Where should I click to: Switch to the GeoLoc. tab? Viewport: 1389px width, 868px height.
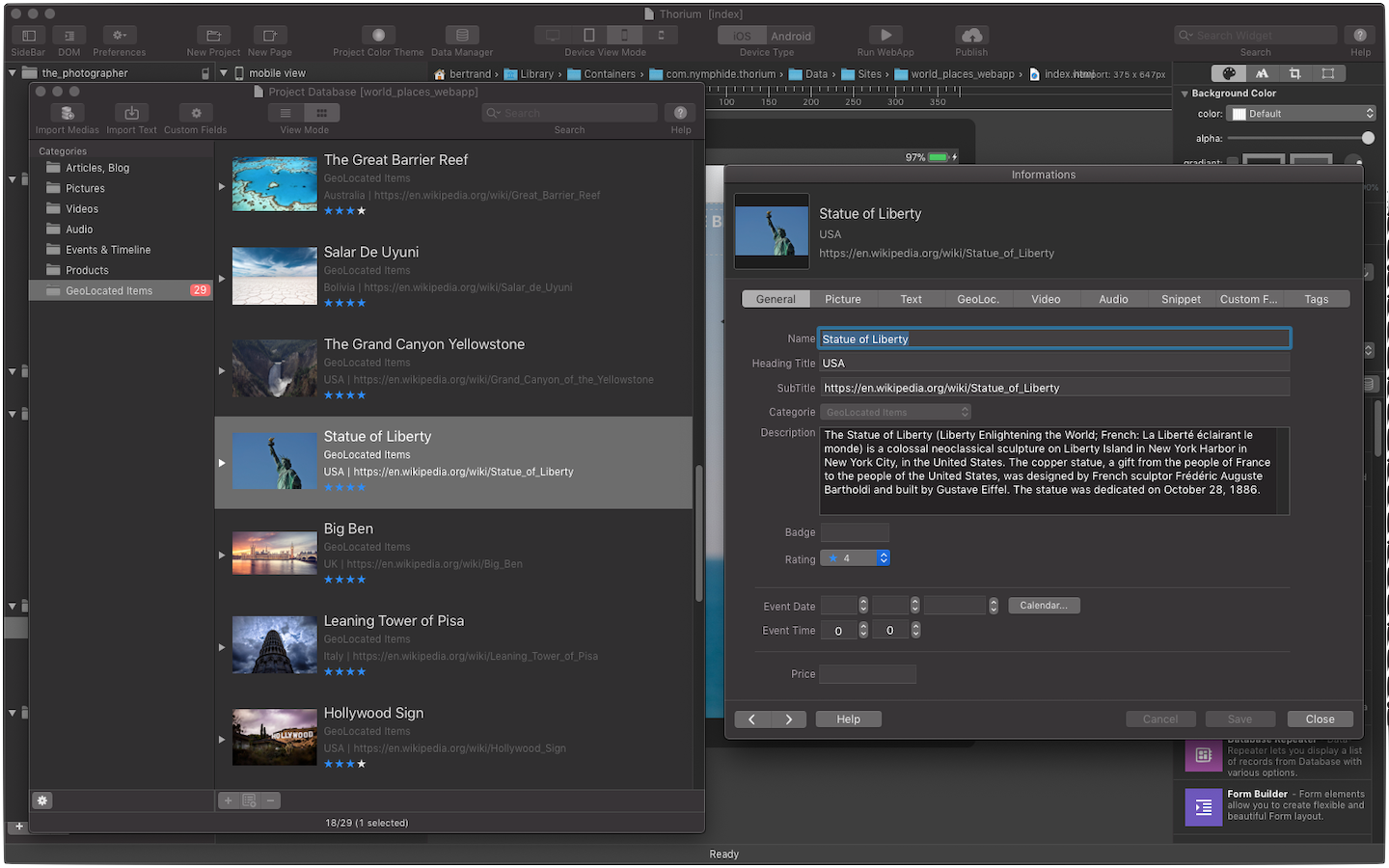point(977,299)
